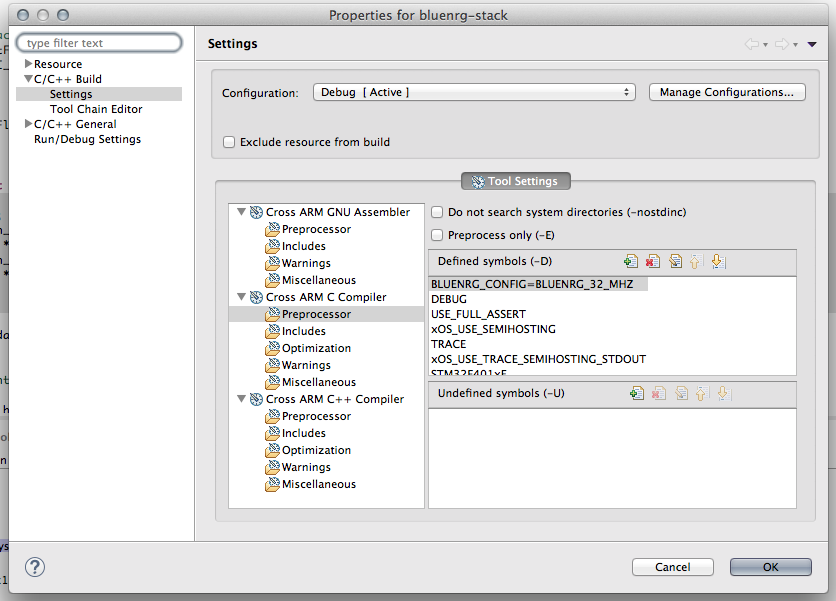Select the TRACE defined symbol
This screenshot has height=601, width=836.
click(x=448, y=344)
